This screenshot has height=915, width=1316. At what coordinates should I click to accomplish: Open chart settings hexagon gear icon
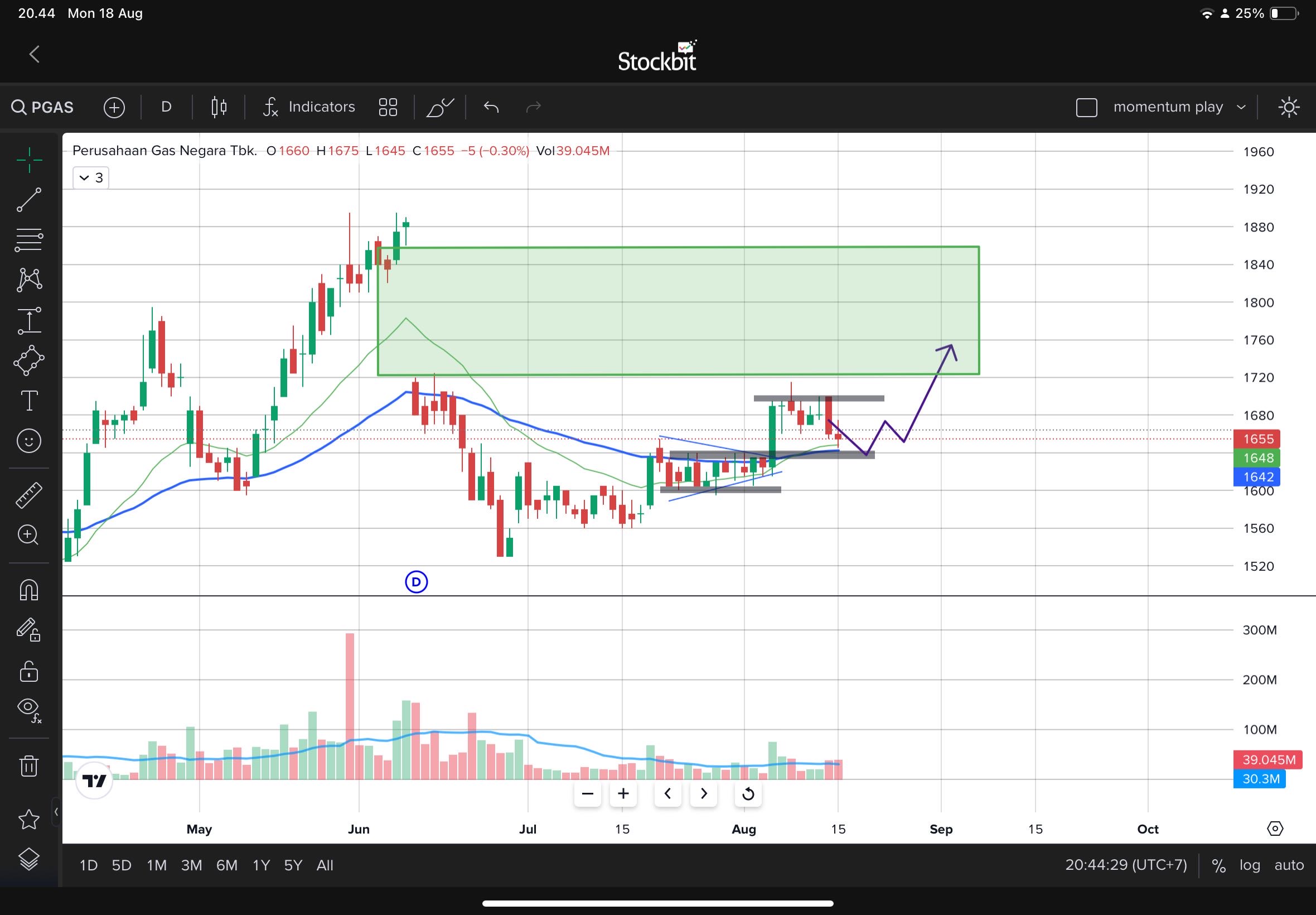pyautogui.click(x=1275, y=829)
